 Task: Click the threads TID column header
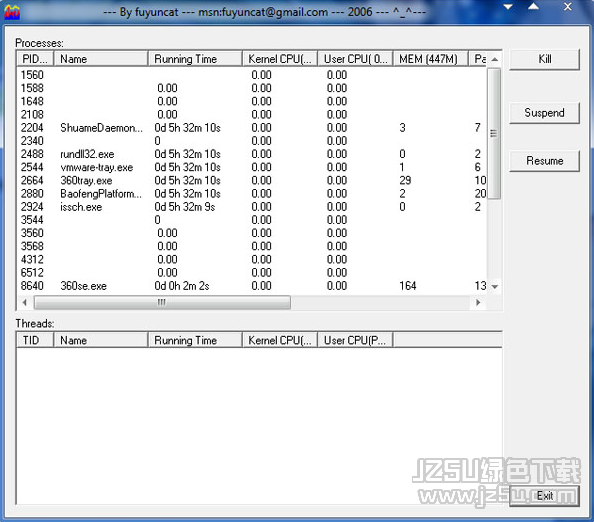point(35,340)
